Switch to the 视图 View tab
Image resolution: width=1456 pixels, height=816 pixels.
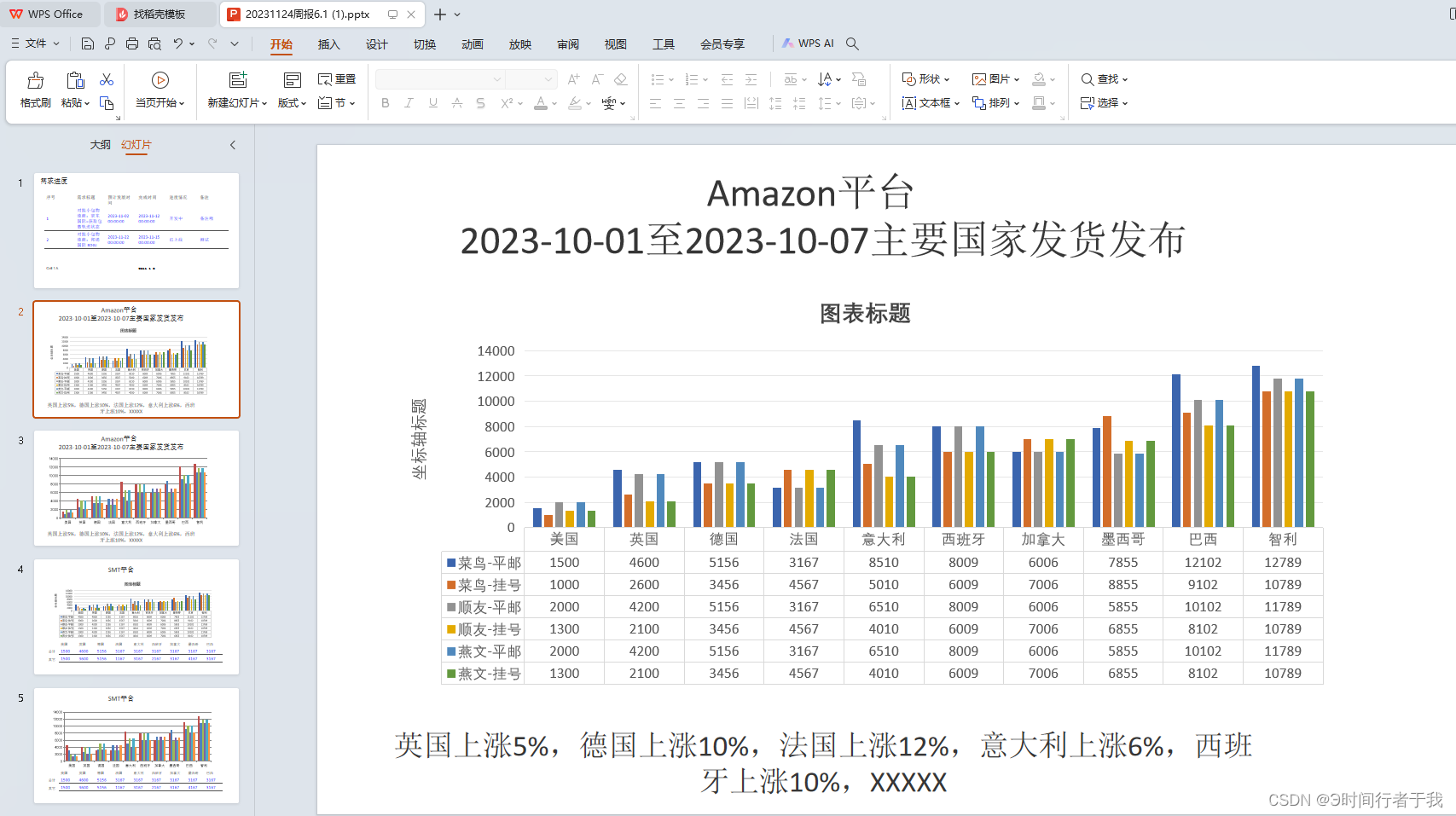[x=616, y=44]
